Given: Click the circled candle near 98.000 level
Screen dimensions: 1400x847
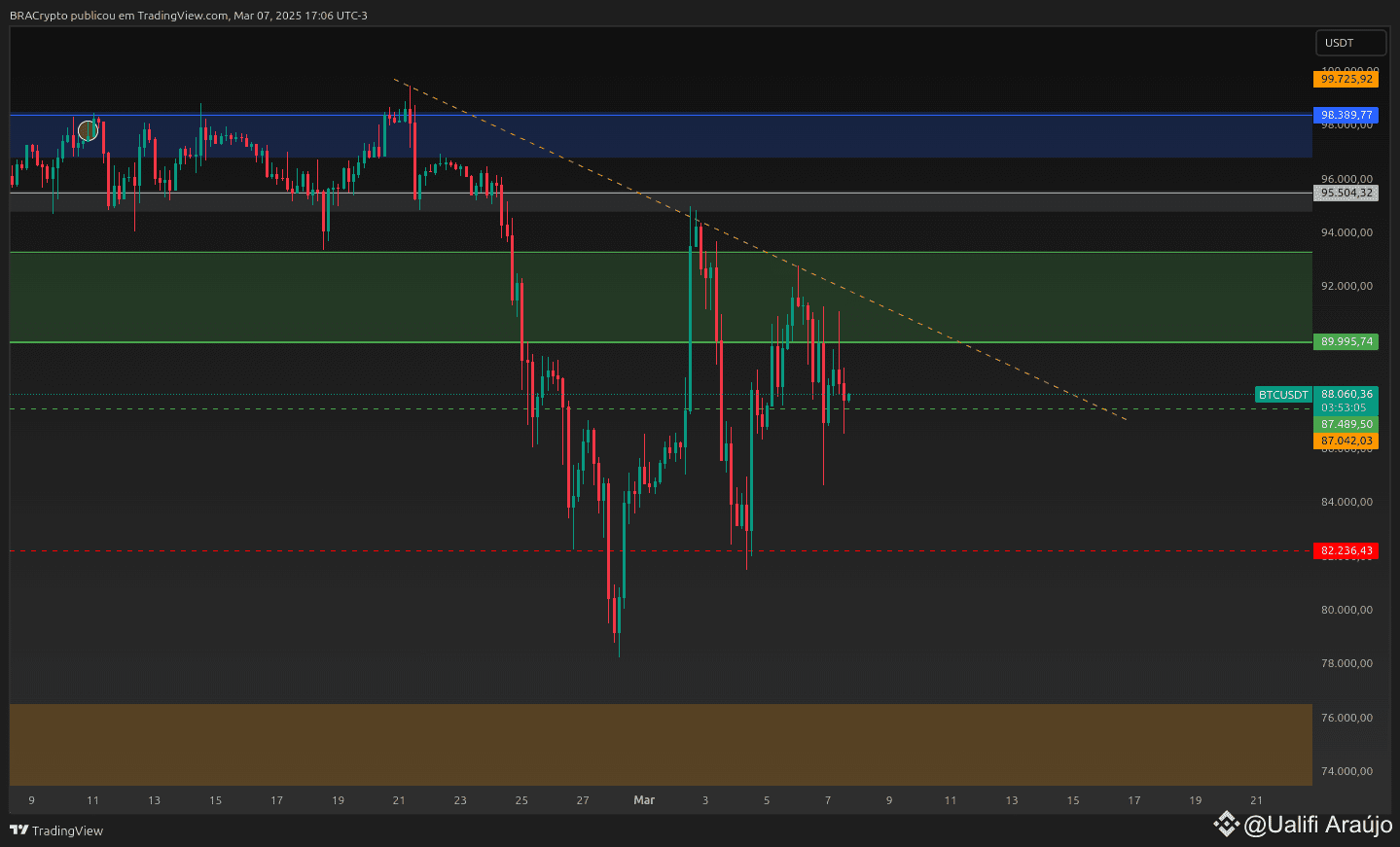Looking at the screenshot, I should tap(89, 129).
